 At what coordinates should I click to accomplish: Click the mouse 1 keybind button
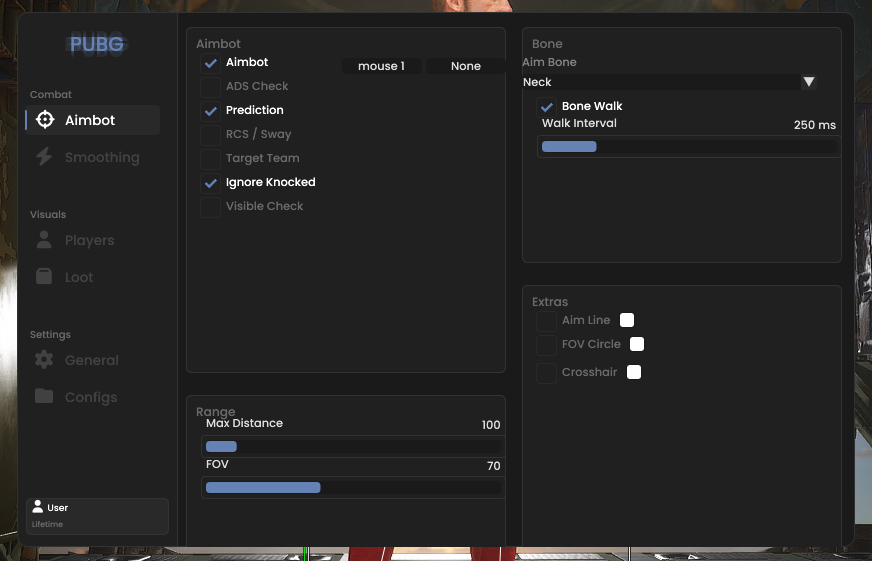point(382,66)
